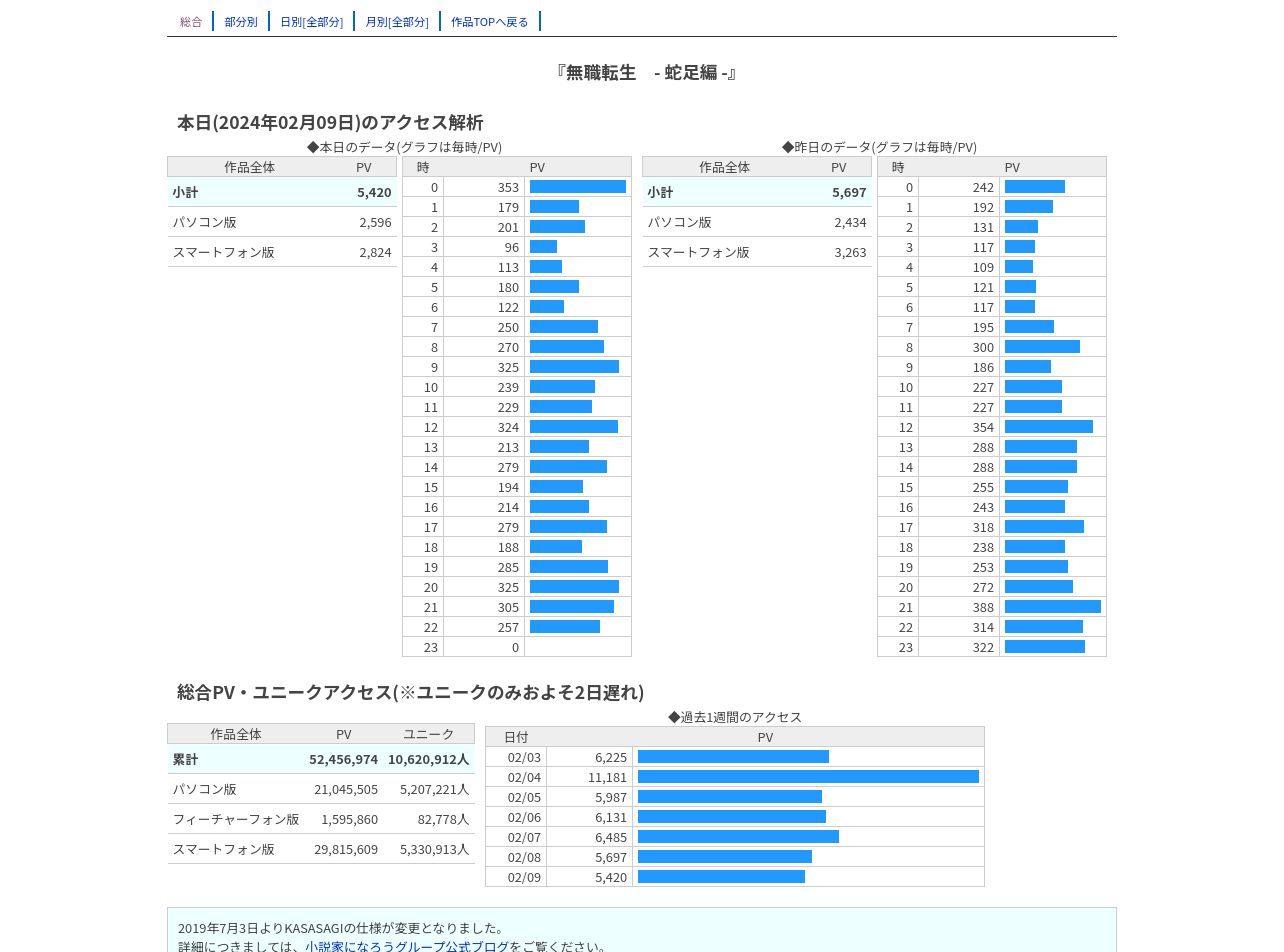The height and width of the screenshot is (952, 1284).
Task: Click yesterday's hourly value 354
Action: click(x=983, y=427)
